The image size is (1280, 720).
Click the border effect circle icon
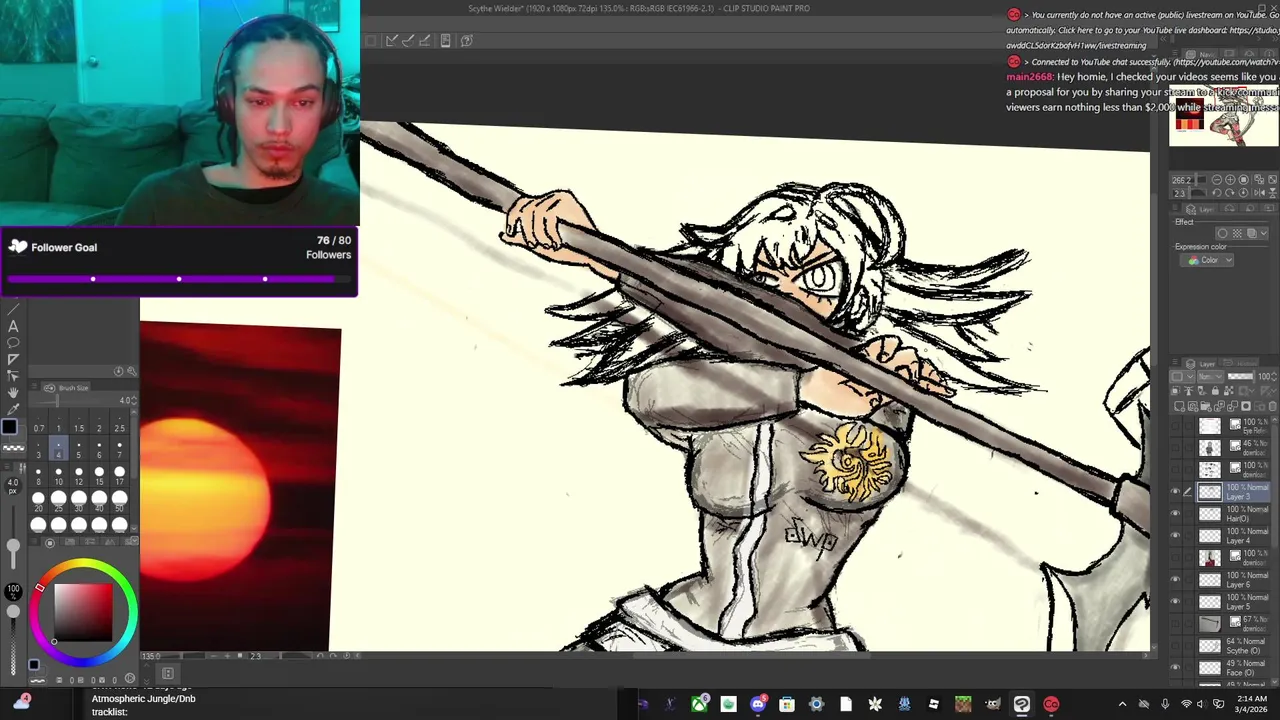coord(1222,233)
